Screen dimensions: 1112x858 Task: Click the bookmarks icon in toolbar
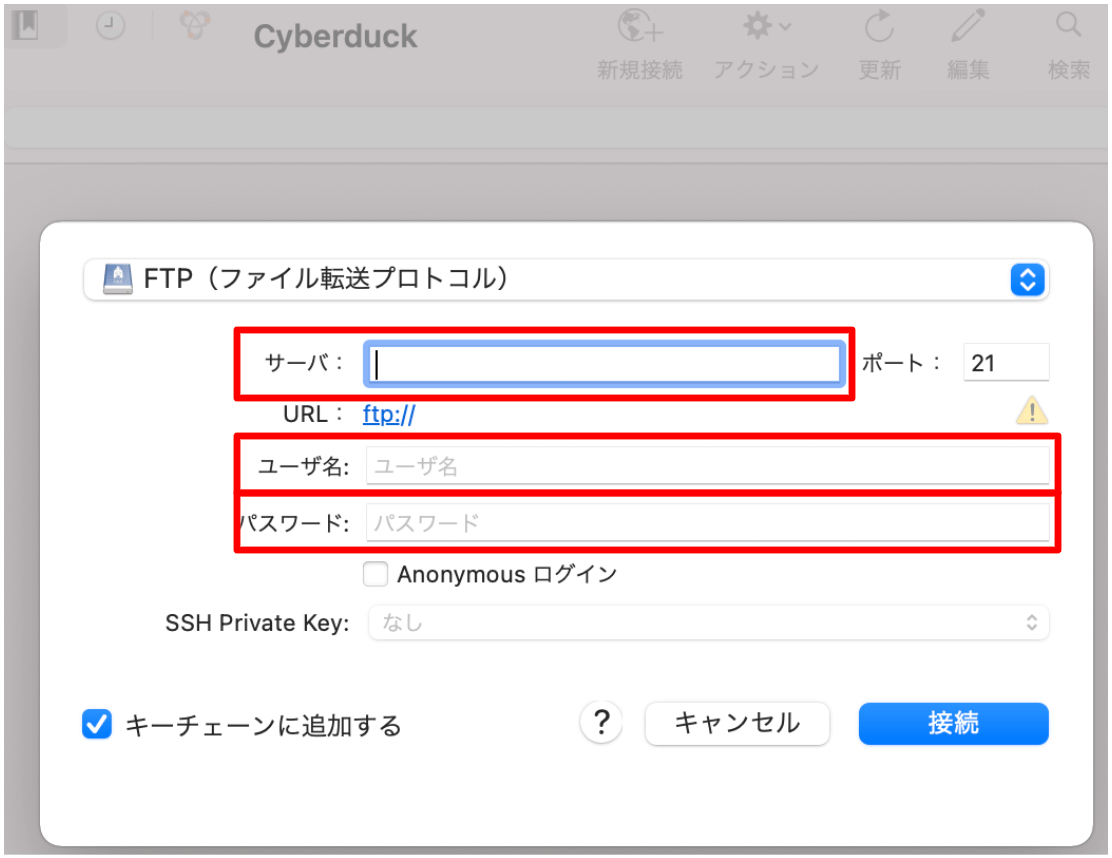(28, 26)
